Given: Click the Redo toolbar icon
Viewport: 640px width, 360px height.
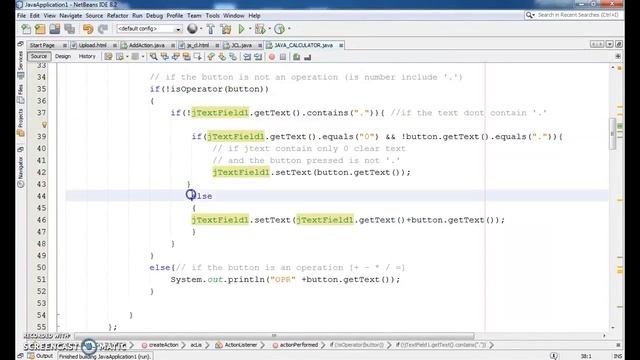Looking at the screenshot, I should [103, 29].
